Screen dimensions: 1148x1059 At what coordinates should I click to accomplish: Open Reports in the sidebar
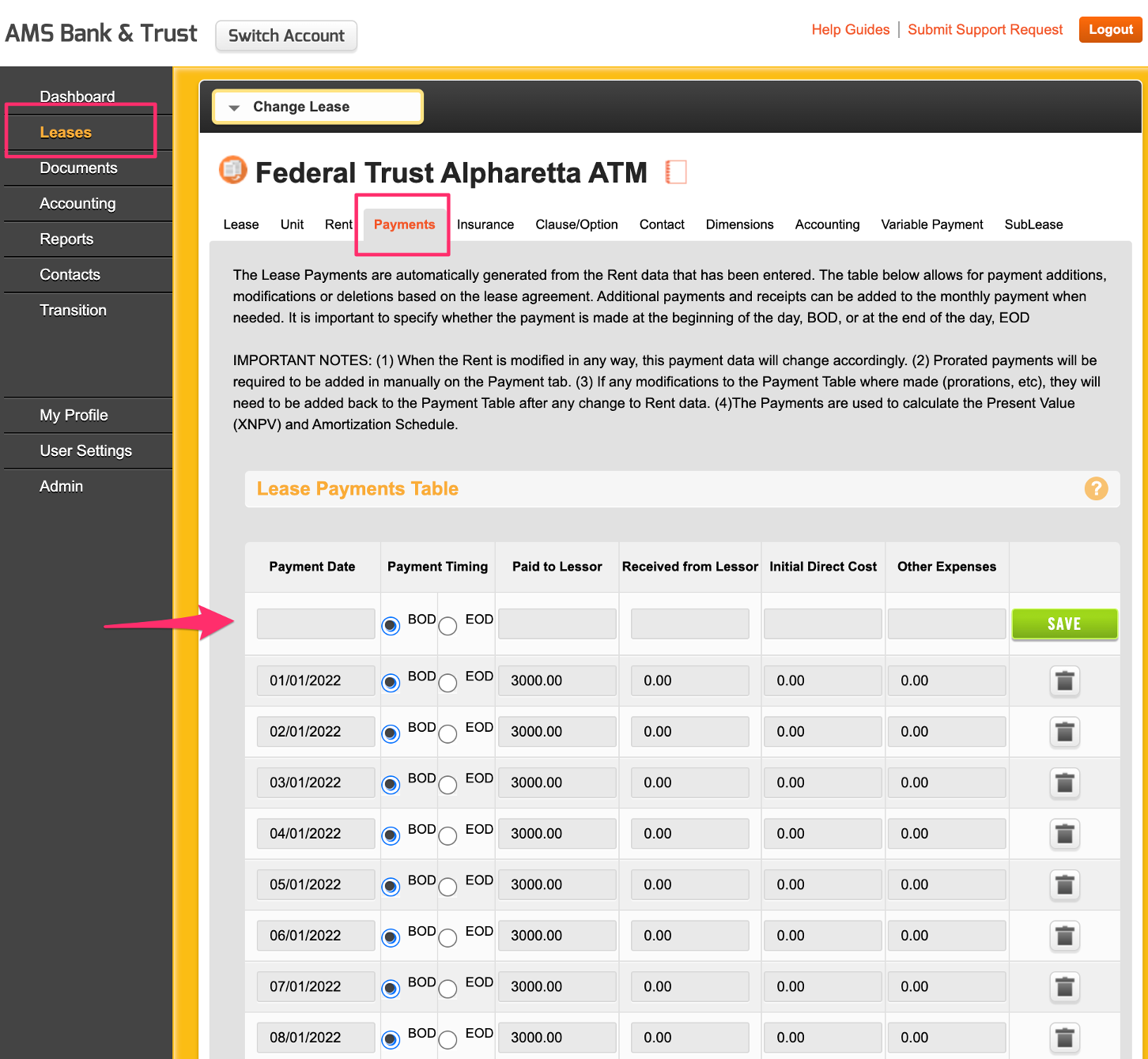point(66,239)
